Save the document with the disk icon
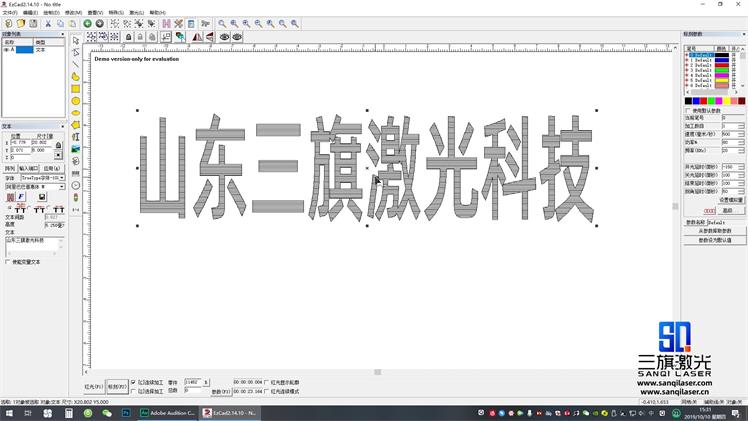The image size is (748, 421). pyautogui.click(x=33, y=23)
